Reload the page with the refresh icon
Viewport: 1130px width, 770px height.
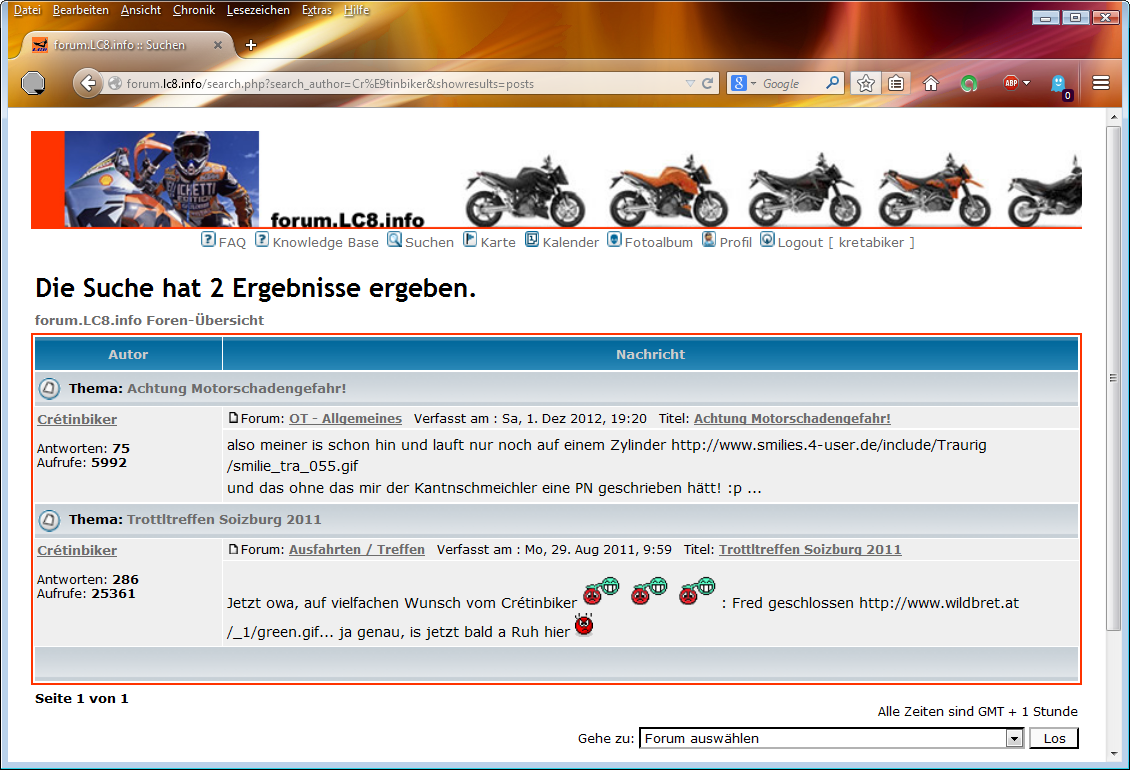708,84
